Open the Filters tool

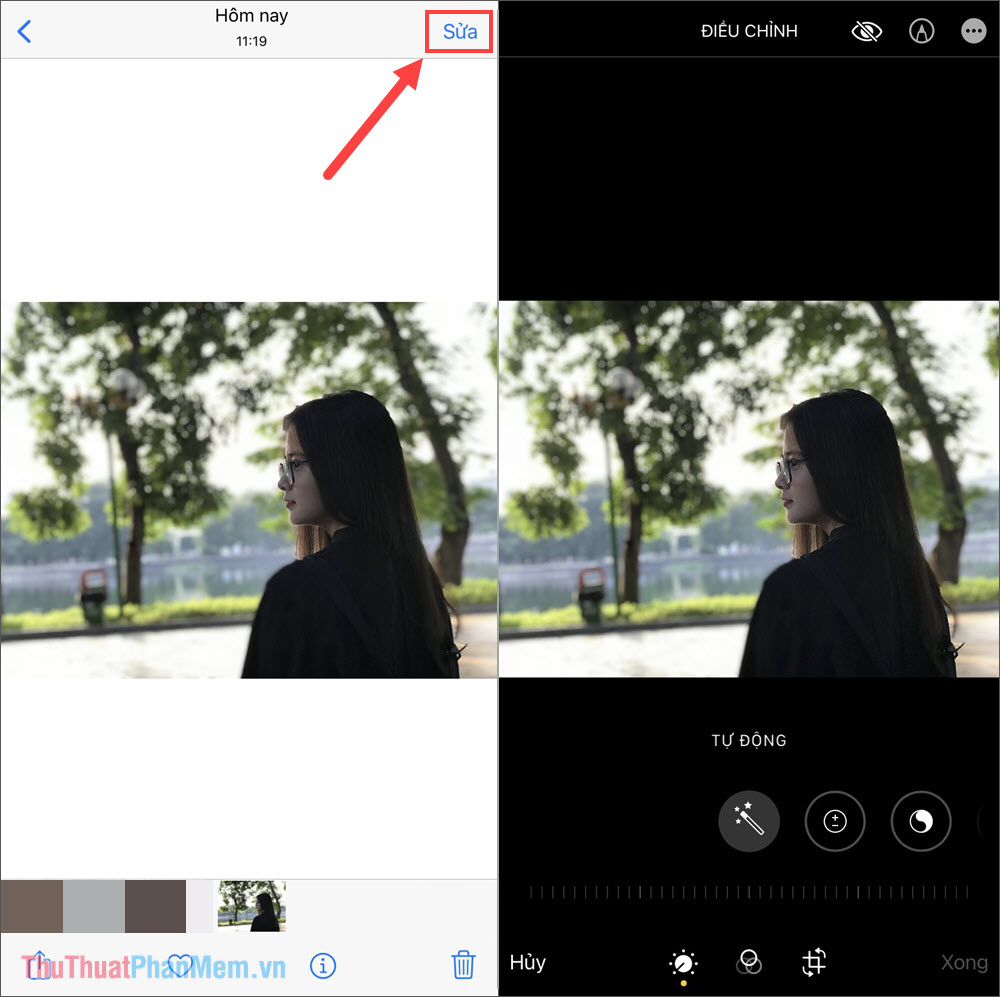click(x=748, y=963)
